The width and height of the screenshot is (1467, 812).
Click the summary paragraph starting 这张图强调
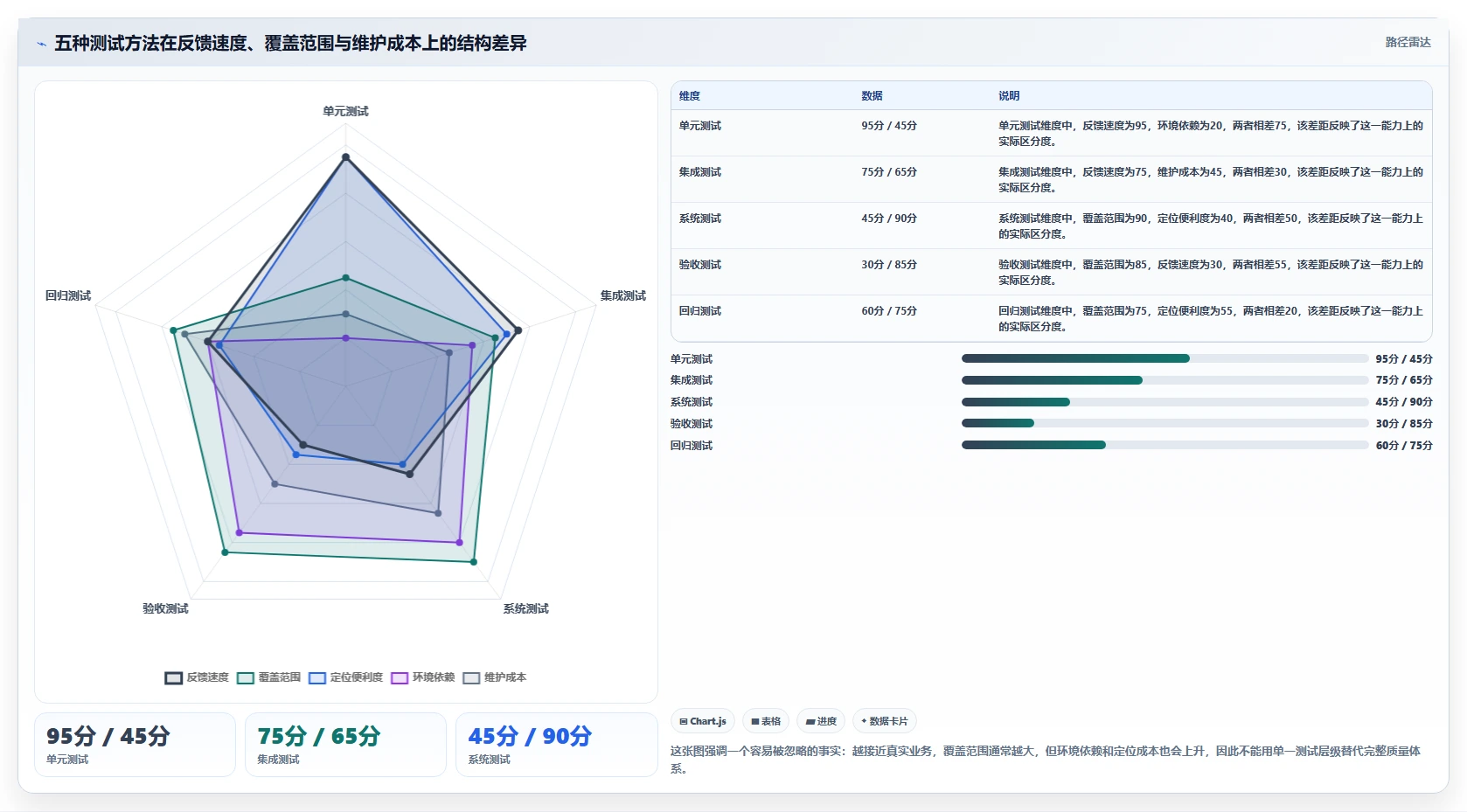pyautogui.click(x=1047, y=760)
